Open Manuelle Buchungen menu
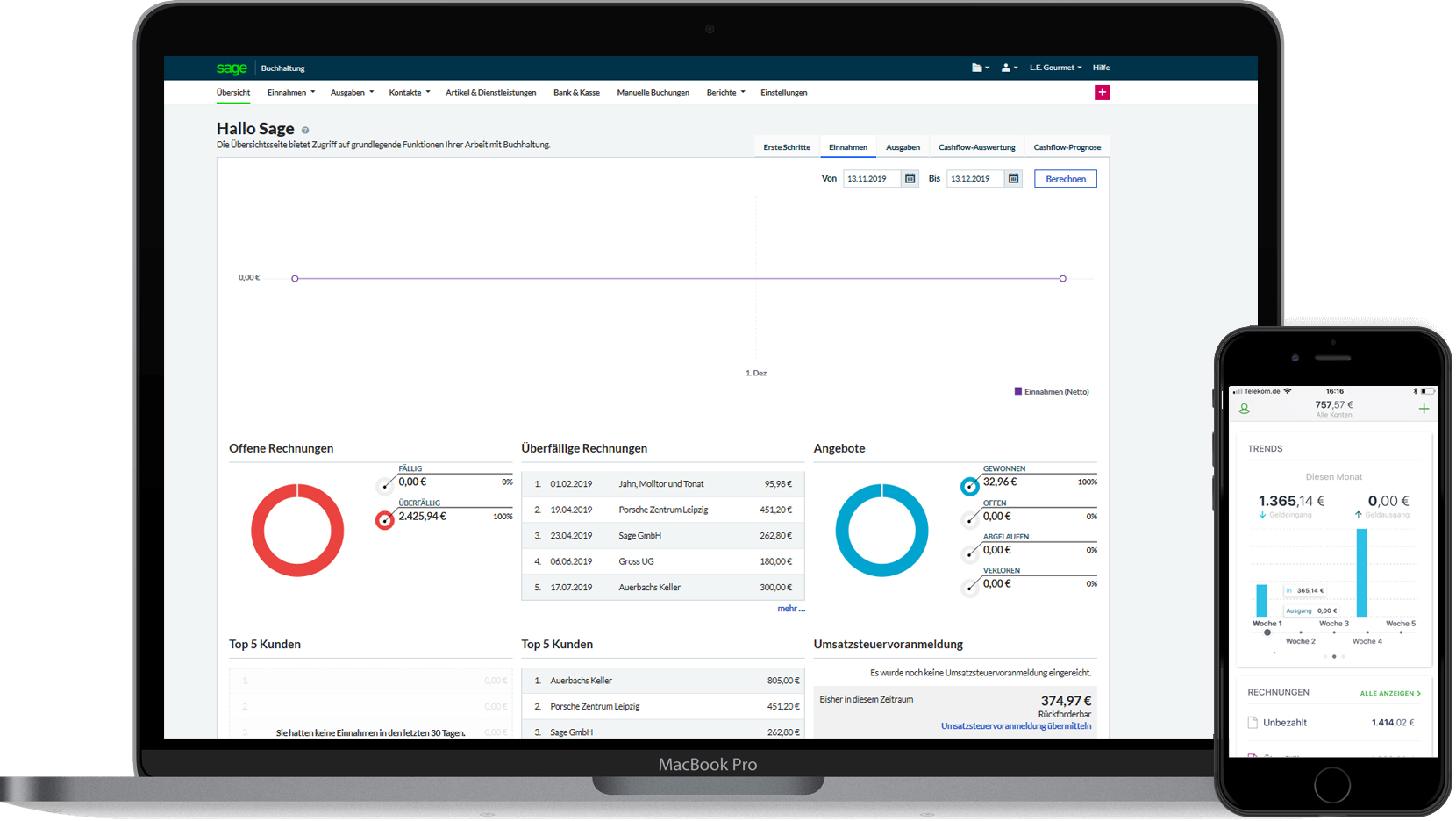1456x821 pixels. (653, 93)
